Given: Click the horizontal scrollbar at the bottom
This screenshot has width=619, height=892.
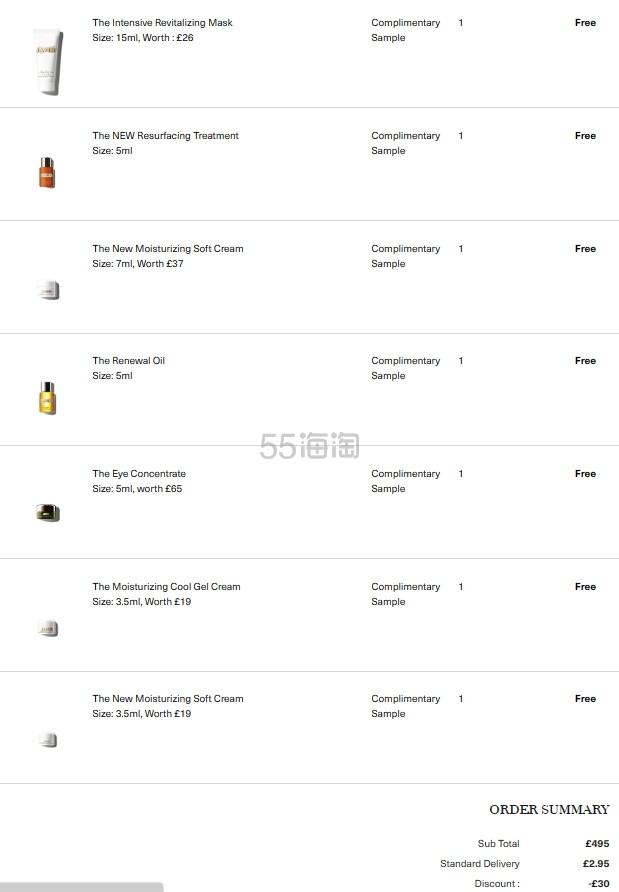Looking at the screenshot, I should click(x=81, y=887).
